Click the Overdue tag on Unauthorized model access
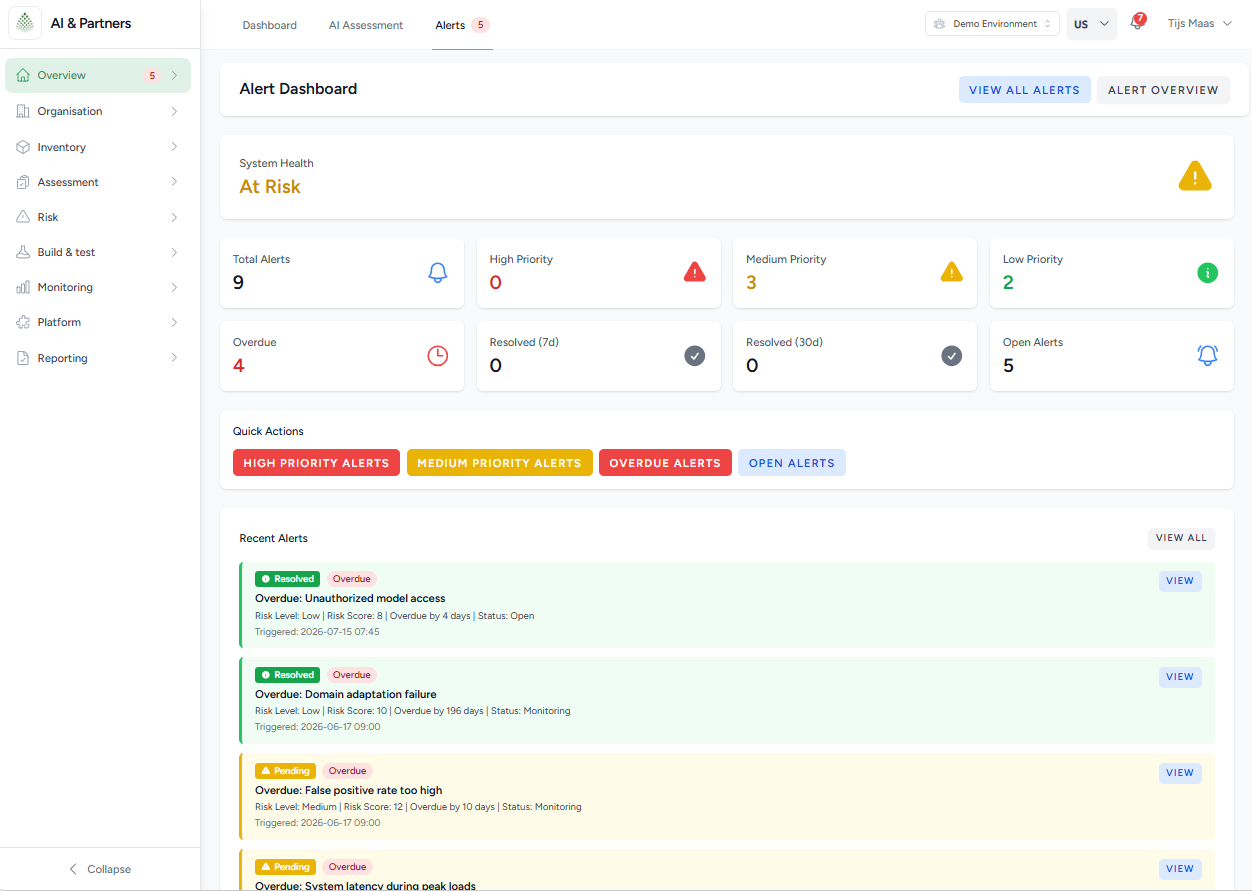Viewport: 1252px width, 891px height. (352, 579)
